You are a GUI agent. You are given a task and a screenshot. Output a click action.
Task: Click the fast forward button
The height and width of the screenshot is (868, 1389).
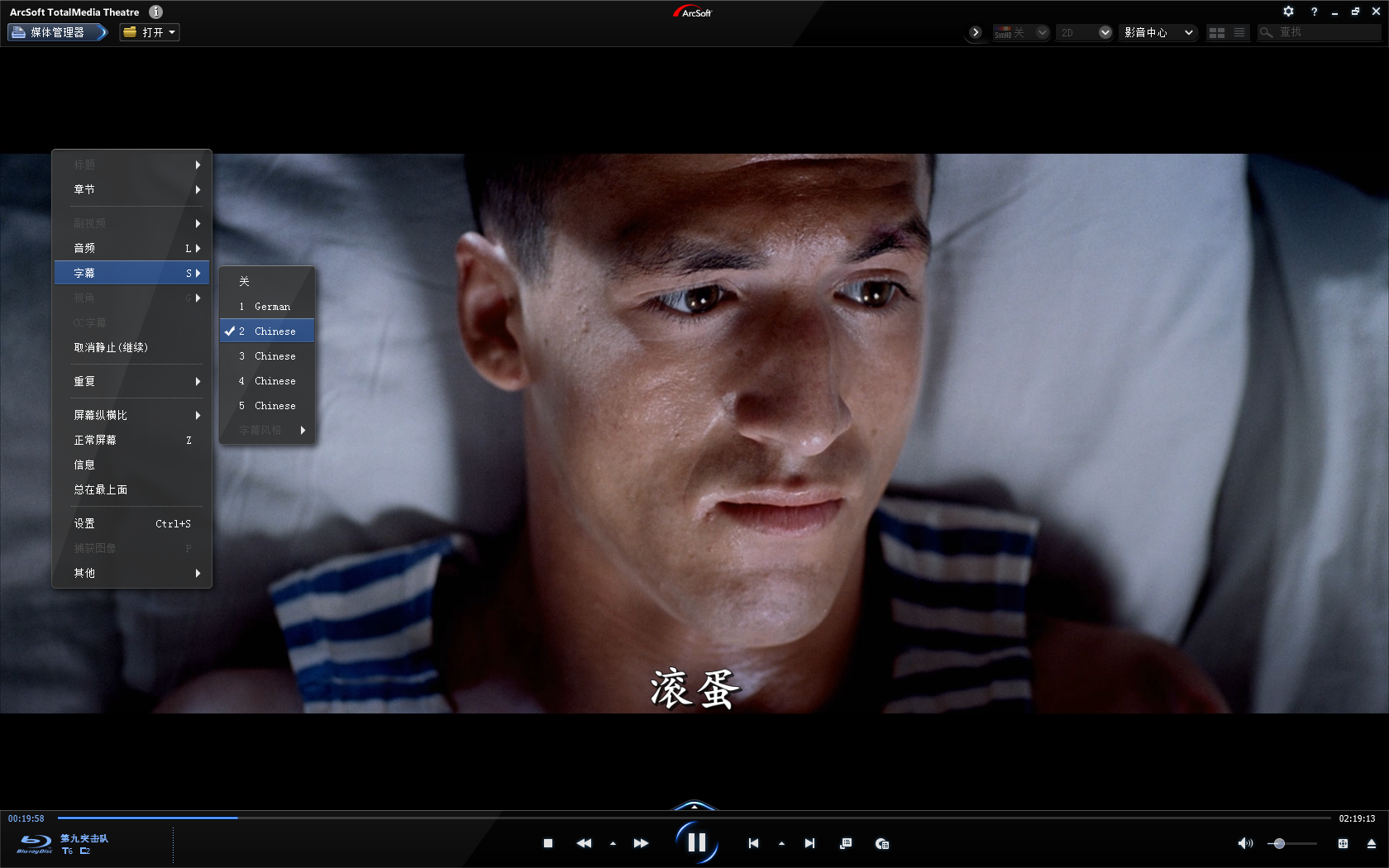tap(641, 843)
